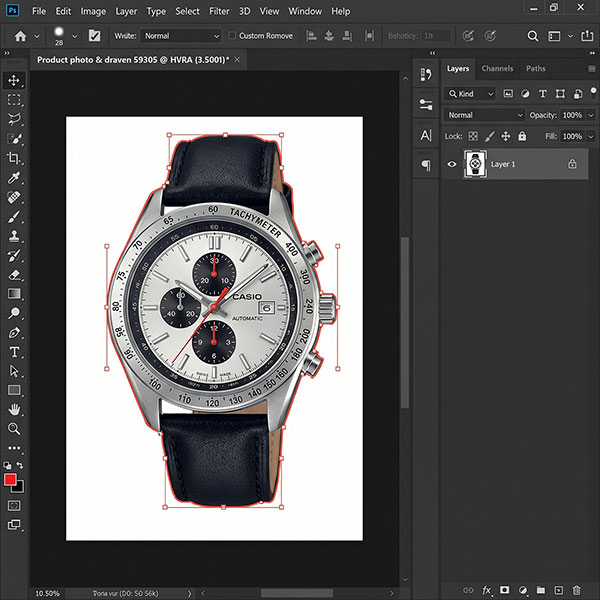Close the Product photo document tab
The image size is (600, 600).
tap(237, 59)
